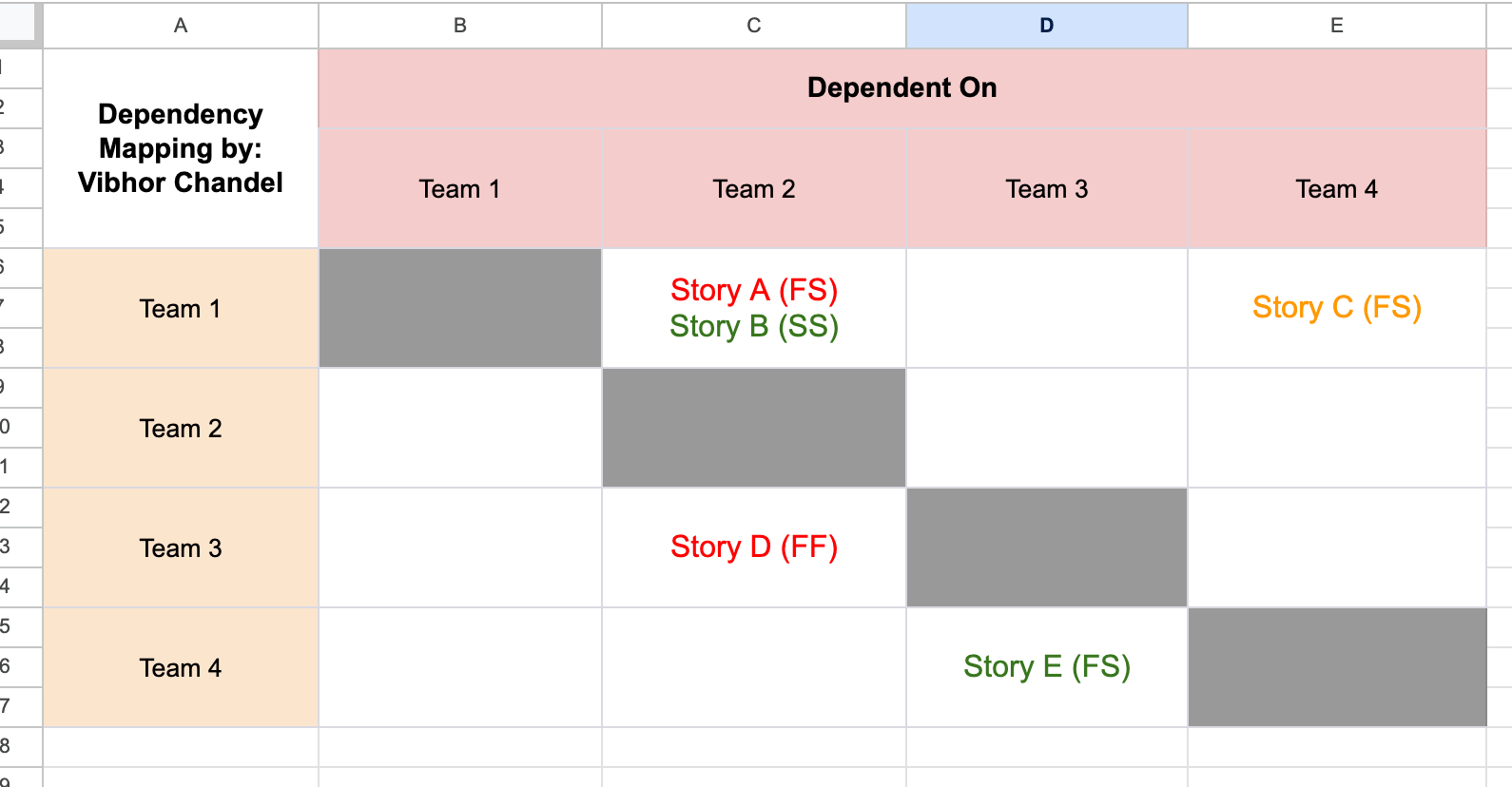The width and height of the screenshot is (1512, 787).
Task: Click the Dependency Mapping by Vibhor Chandel cell
Action: pyautogui.click(x=180, y=147)
